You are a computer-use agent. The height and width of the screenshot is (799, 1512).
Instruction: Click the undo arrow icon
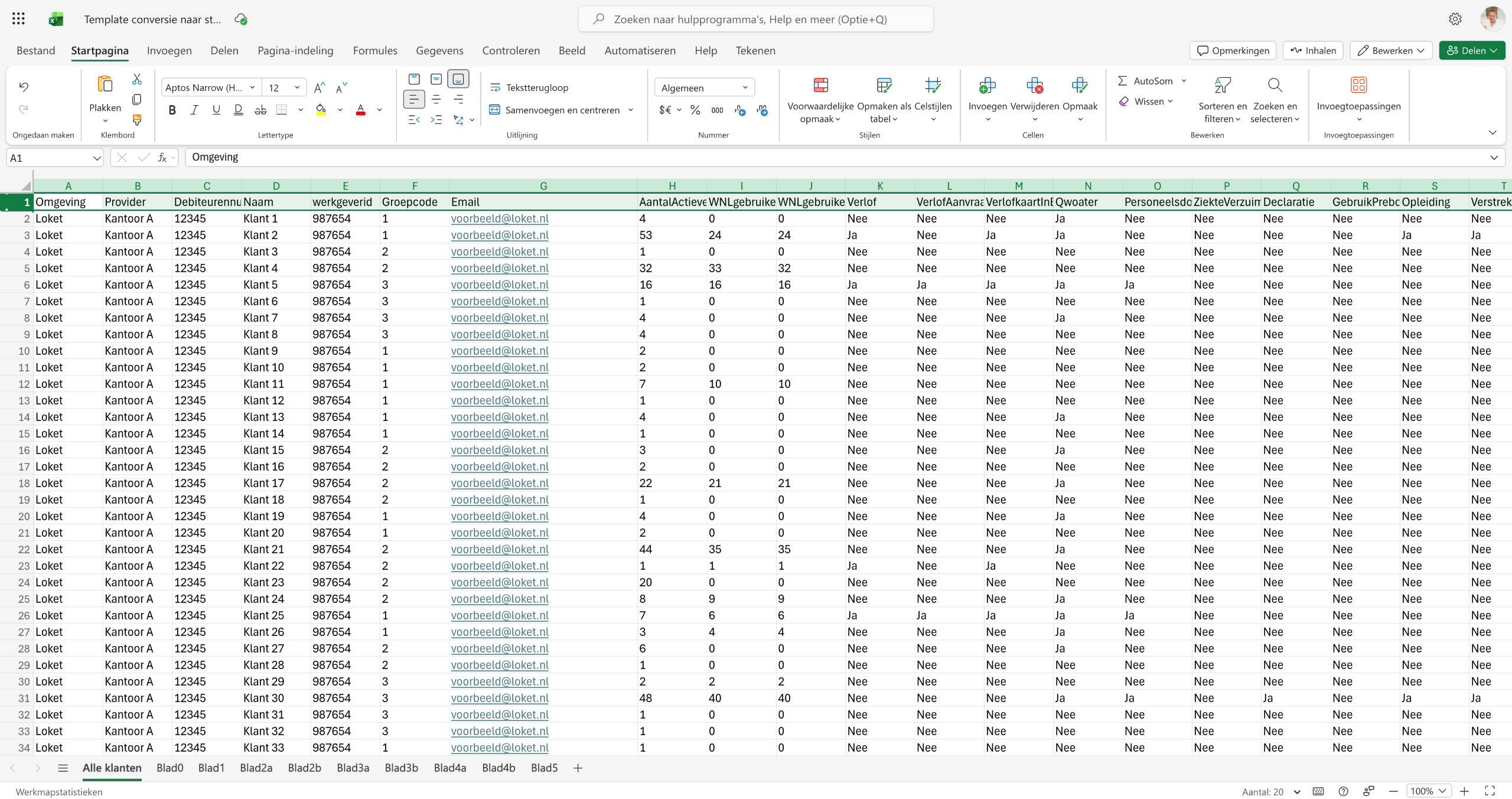[24, 87]
